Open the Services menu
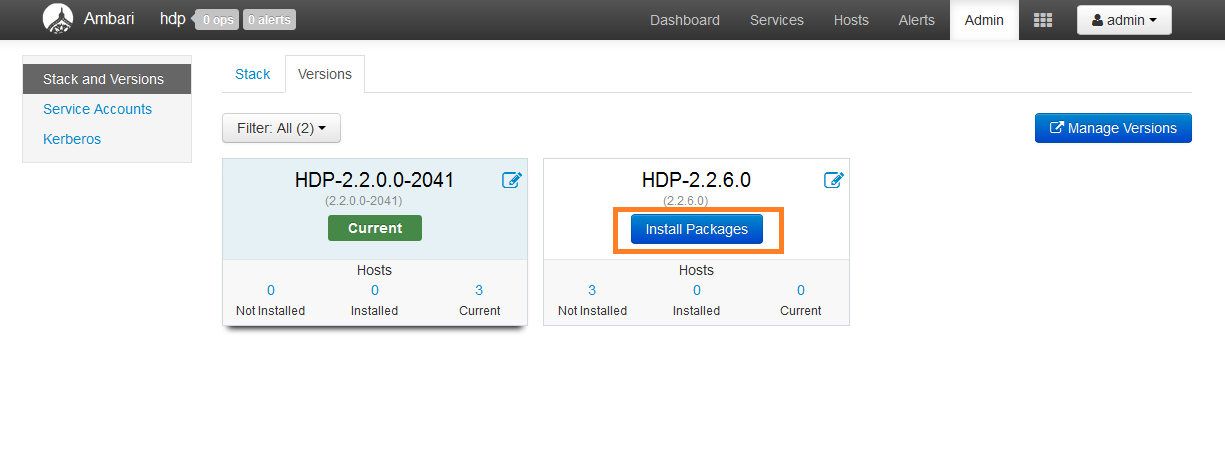Image resolution: width=1225 pixels, height=467 pixels. [x=777, y=20]
